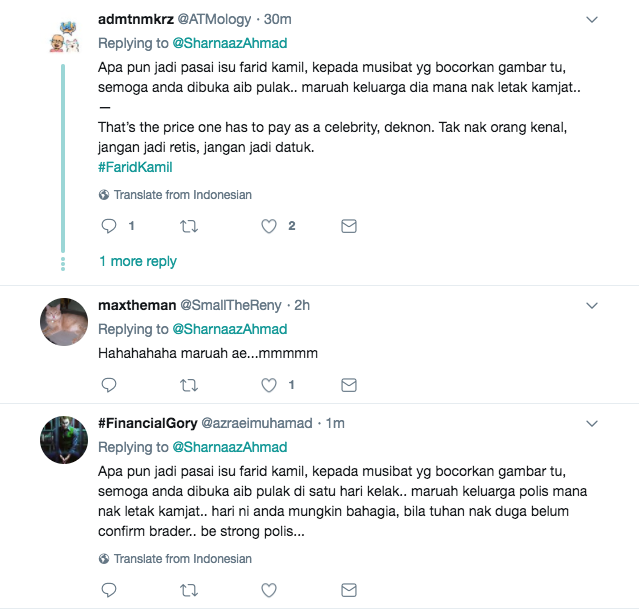This screenshot has height=609, width=639.
Task: Translate admtnmkrz's tweet from Indonesian
Action: (x=182, y=195)
